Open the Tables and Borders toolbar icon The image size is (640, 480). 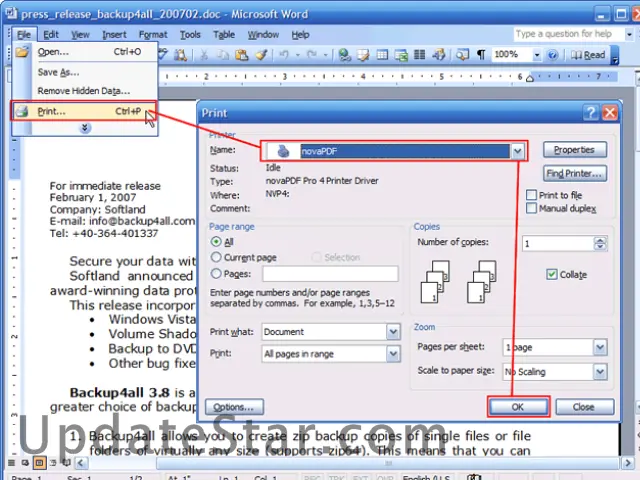(363, 55)
